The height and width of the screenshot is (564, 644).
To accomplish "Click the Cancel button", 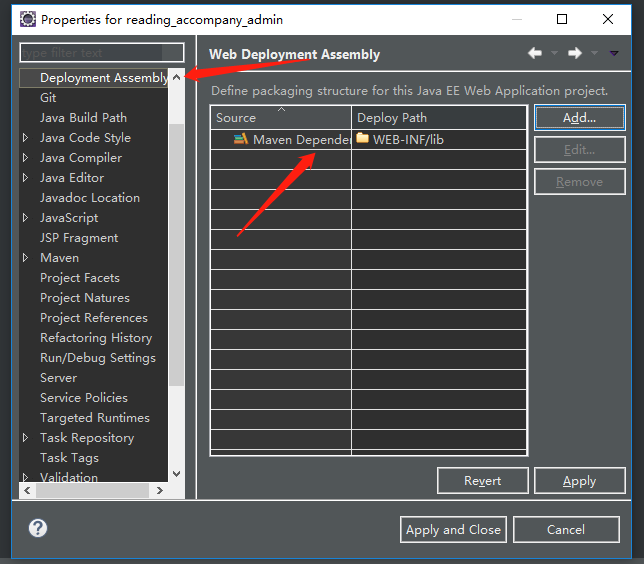I will coord(566,529).
